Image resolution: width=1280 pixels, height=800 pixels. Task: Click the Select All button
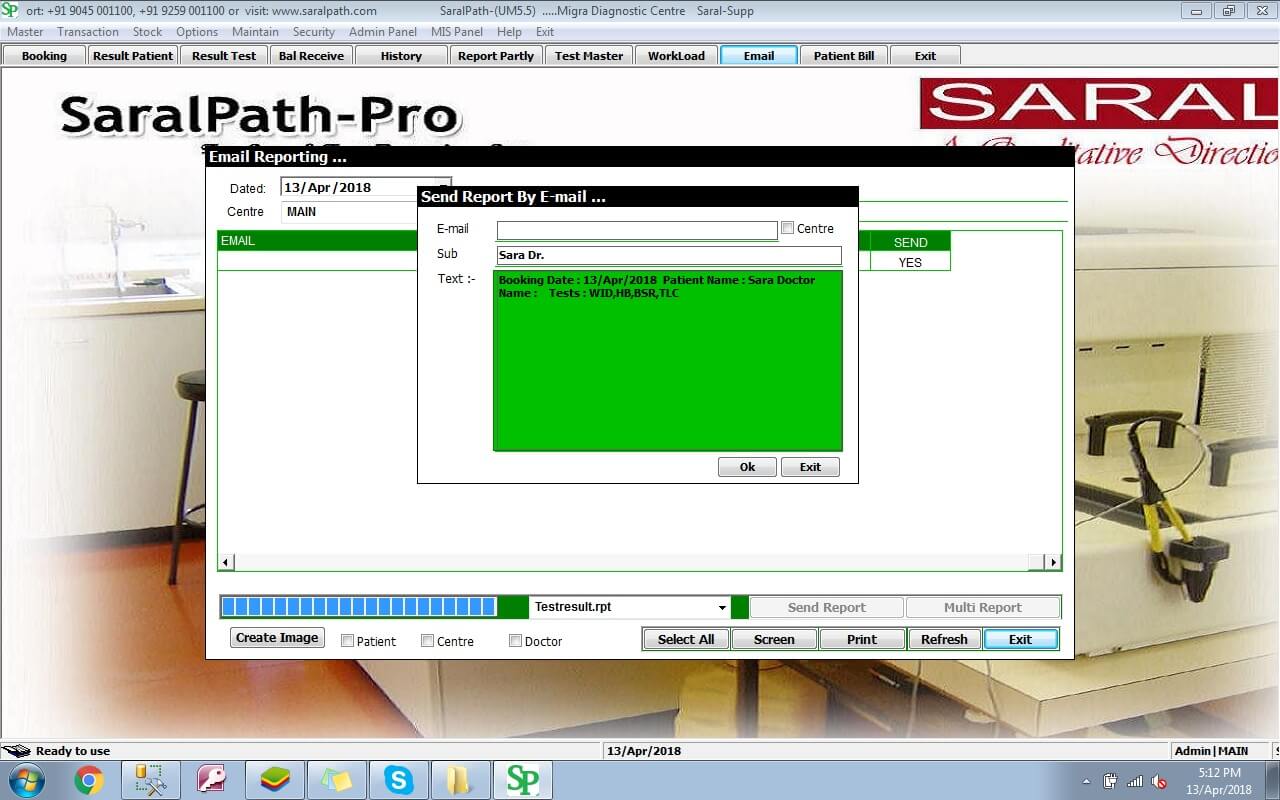click(x=686, y=639)
